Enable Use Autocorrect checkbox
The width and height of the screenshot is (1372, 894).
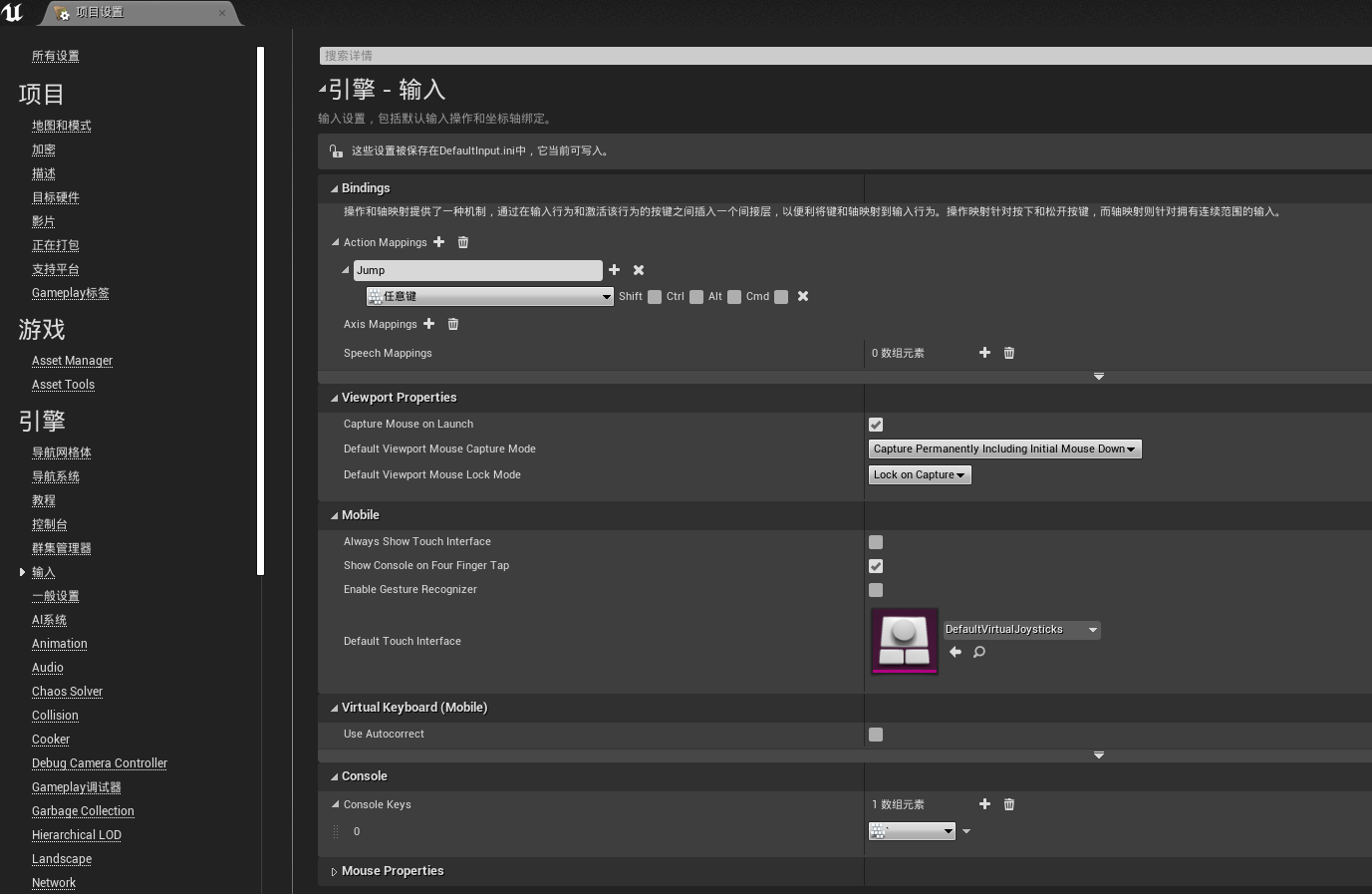pos(876,735)
